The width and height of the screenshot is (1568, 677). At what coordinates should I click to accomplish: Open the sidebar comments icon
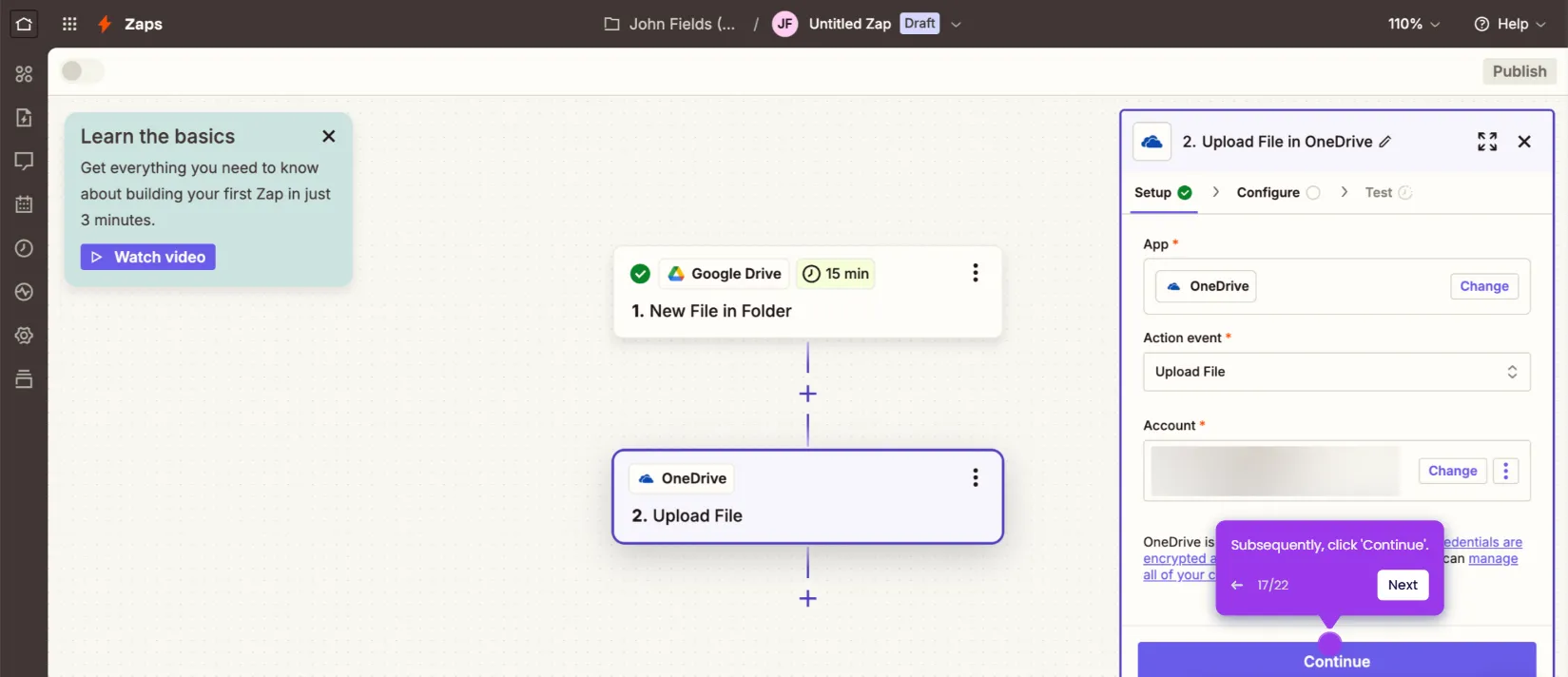(24, 162)
